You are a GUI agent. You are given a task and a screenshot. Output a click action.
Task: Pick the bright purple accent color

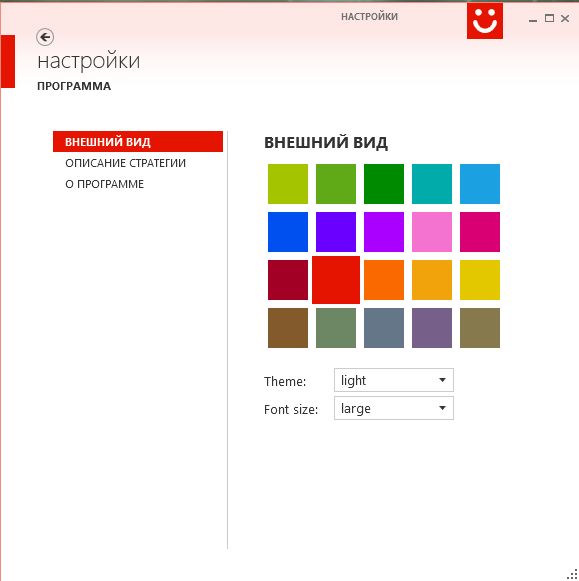tap(384, 232)
